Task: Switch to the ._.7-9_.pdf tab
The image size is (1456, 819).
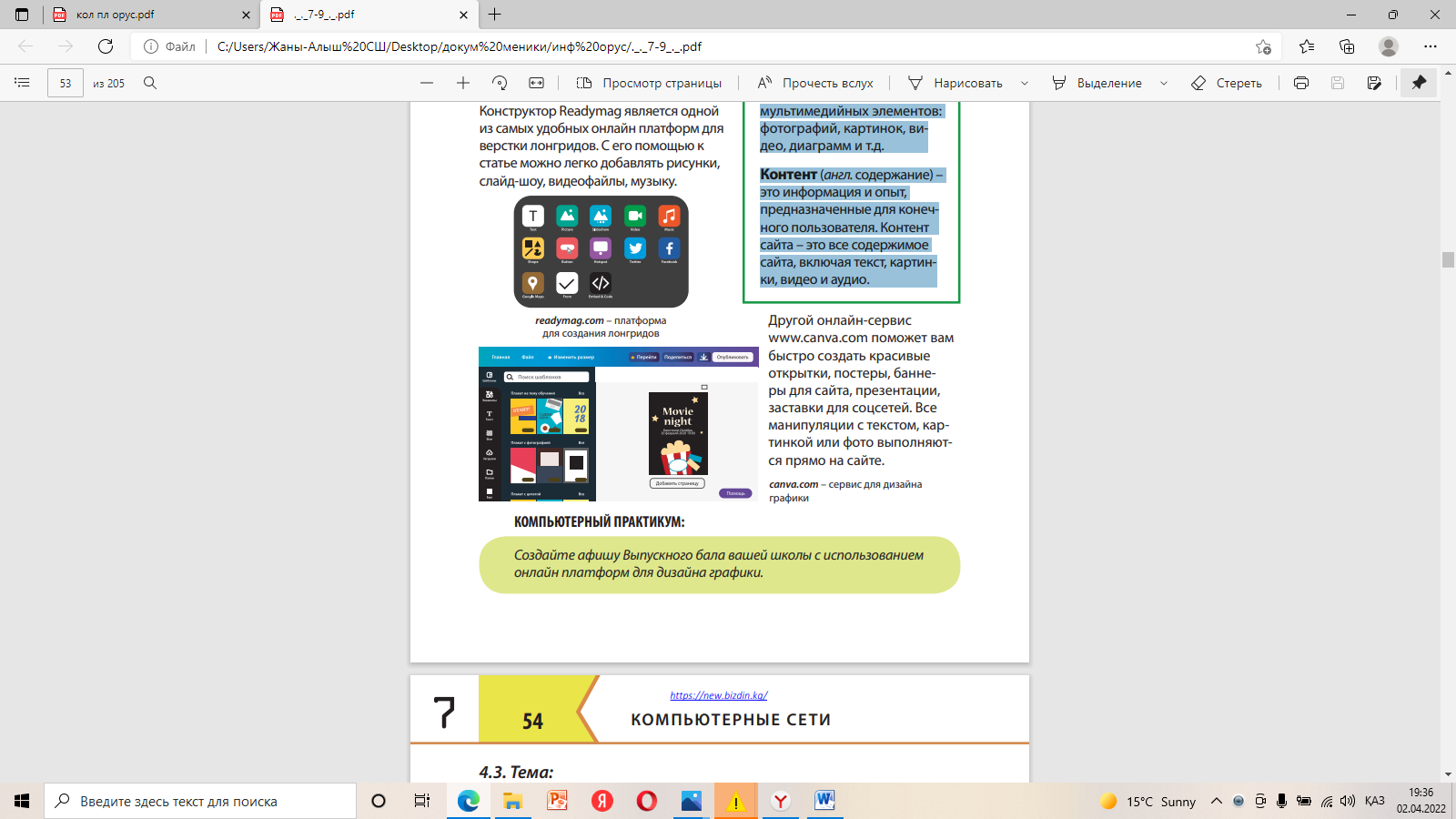Action: pos(369,15)
